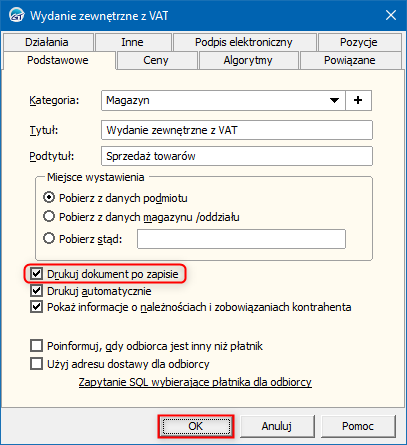Open the Kategoria dropdown list
The width and height of the screenshot is (407, 445).
pos(334,100)
